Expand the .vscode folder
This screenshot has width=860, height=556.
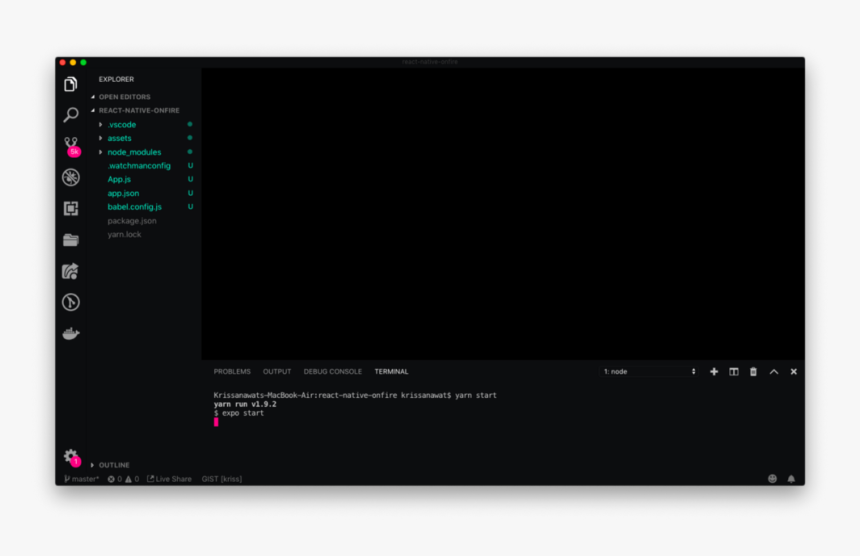(x=121, y=124)
